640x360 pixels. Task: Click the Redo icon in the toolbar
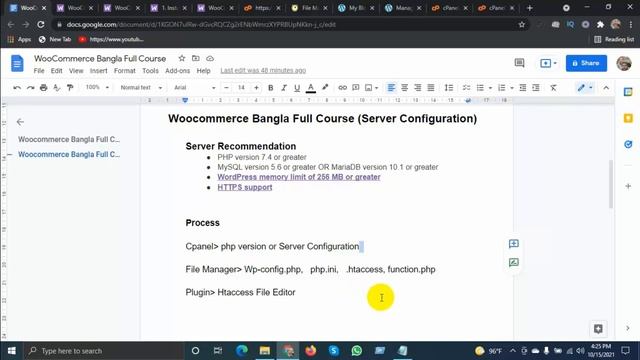[x=30, y=88]
